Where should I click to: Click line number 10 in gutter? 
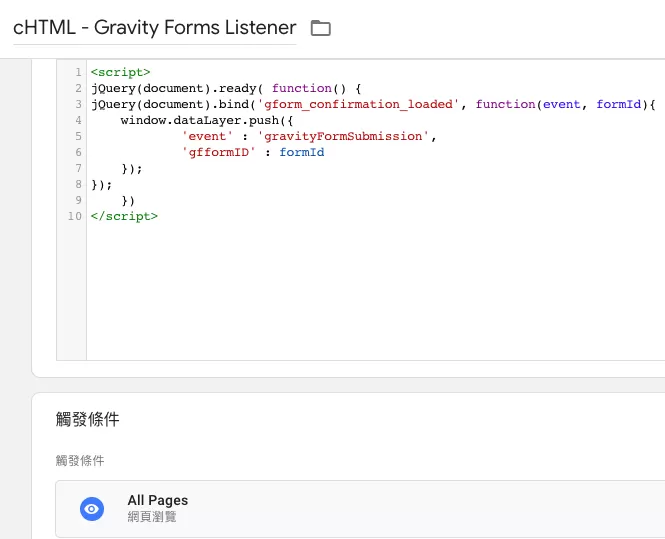point(75,216)
